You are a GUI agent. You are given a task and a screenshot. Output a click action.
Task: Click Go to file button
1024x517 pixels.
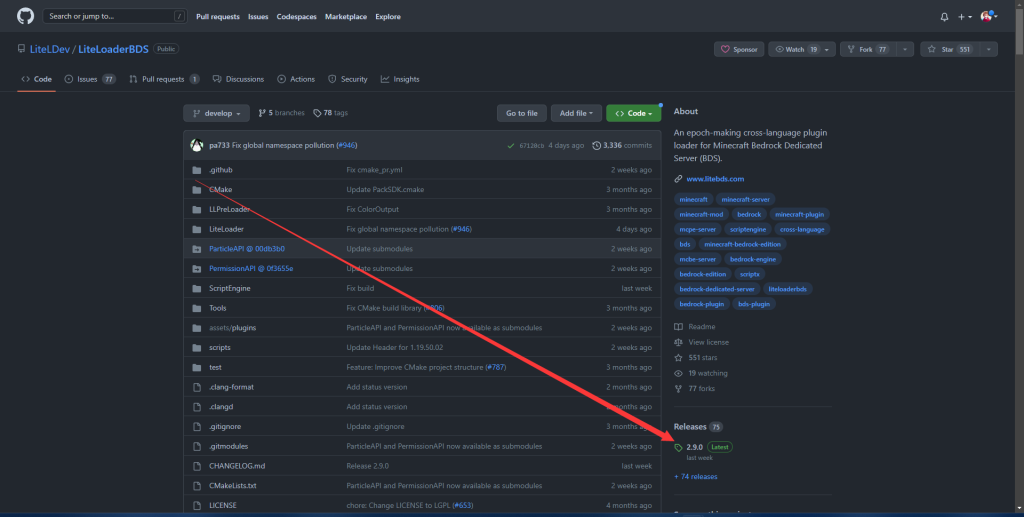point(521,113)
